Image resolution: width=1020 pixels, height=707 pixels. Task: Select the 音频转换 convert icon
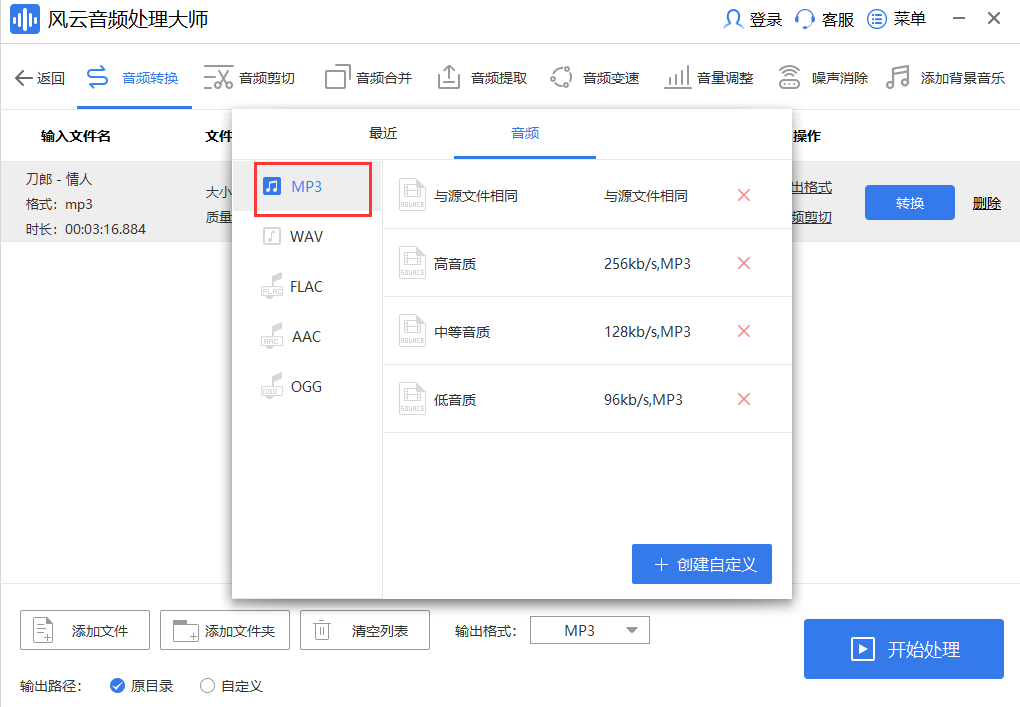coord(98,78)
